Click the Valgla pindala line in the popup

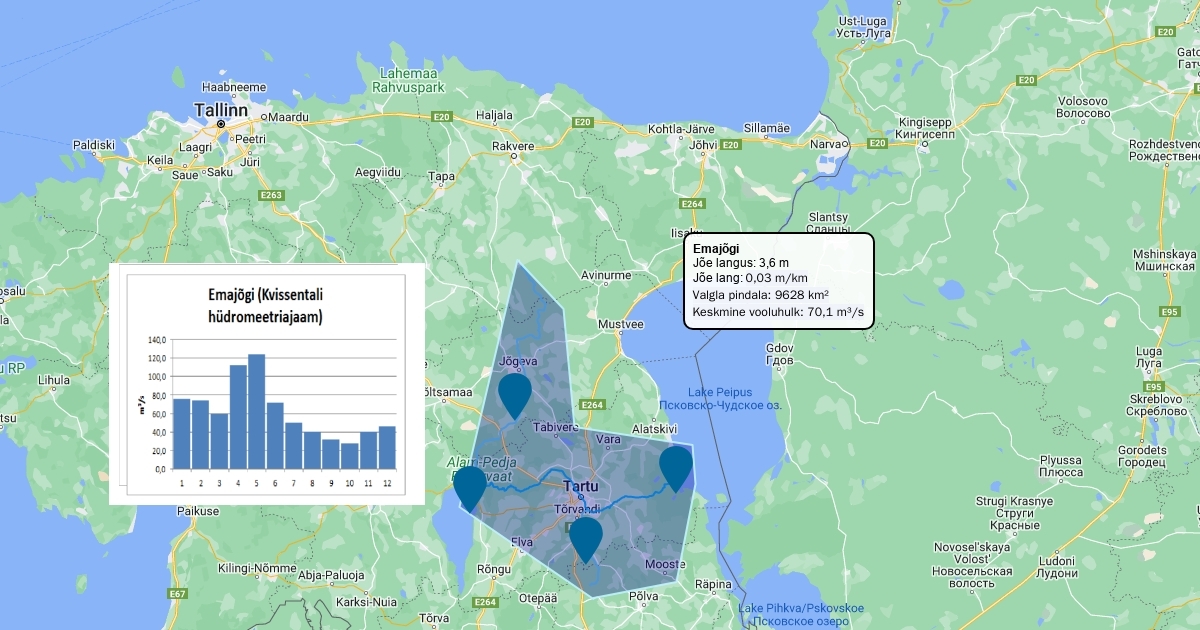tap(760, 296)
